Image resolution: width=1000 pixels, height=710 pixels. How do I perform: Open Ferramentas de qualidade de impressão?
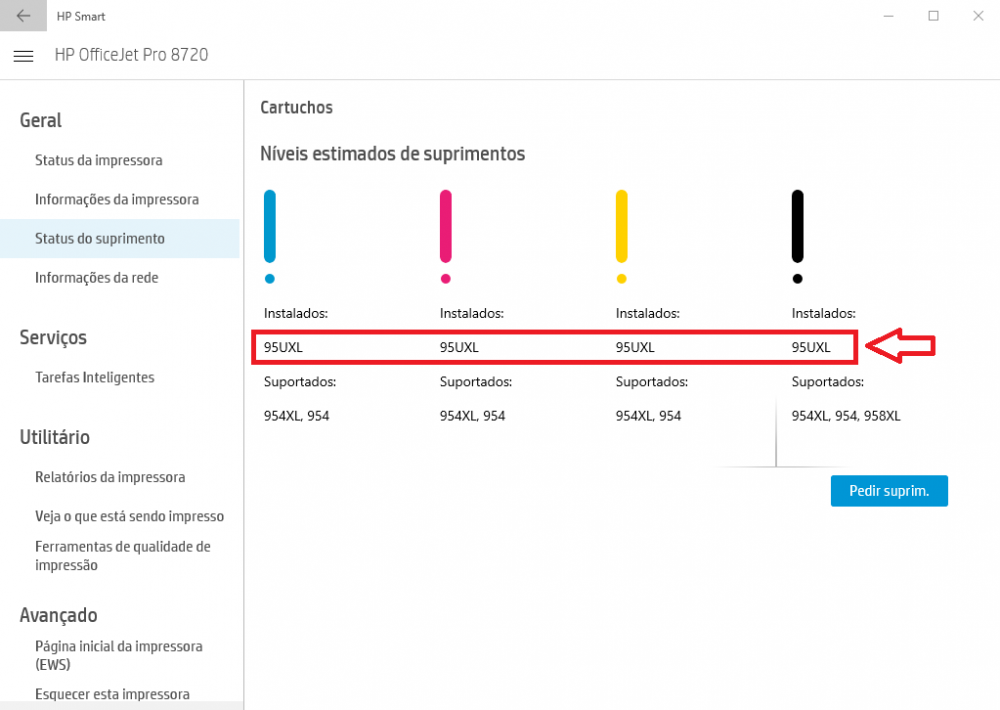tap(122, 556)
